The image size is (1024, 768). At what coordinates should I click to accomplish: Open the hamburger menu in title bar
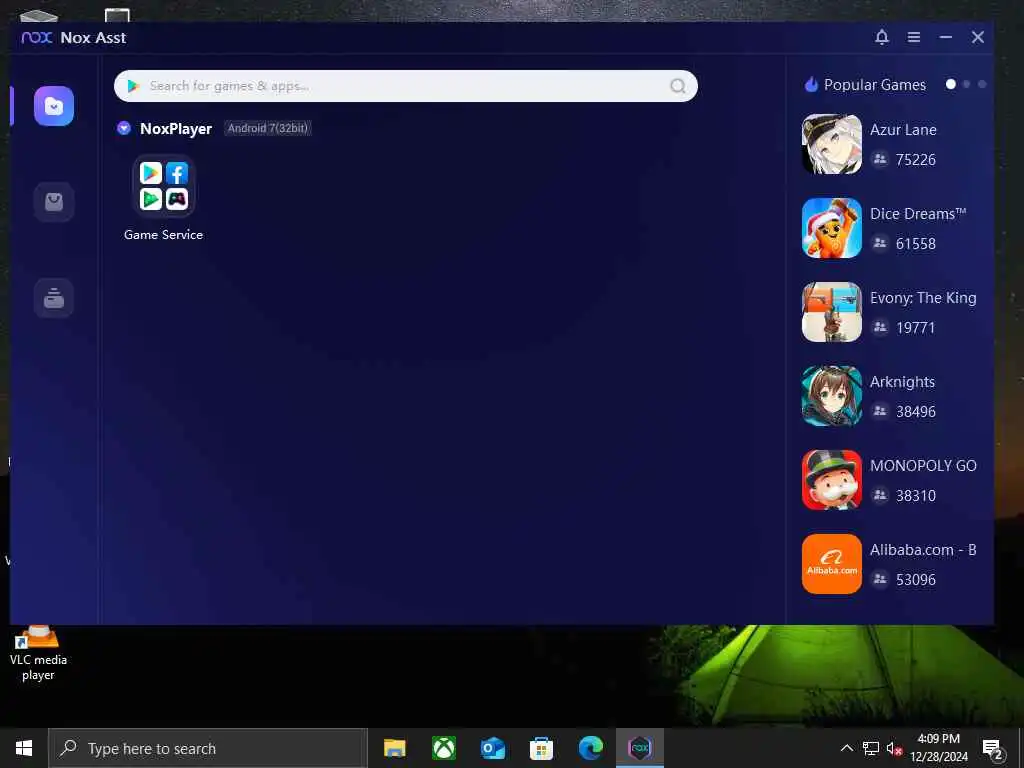[x=914, y=37]
